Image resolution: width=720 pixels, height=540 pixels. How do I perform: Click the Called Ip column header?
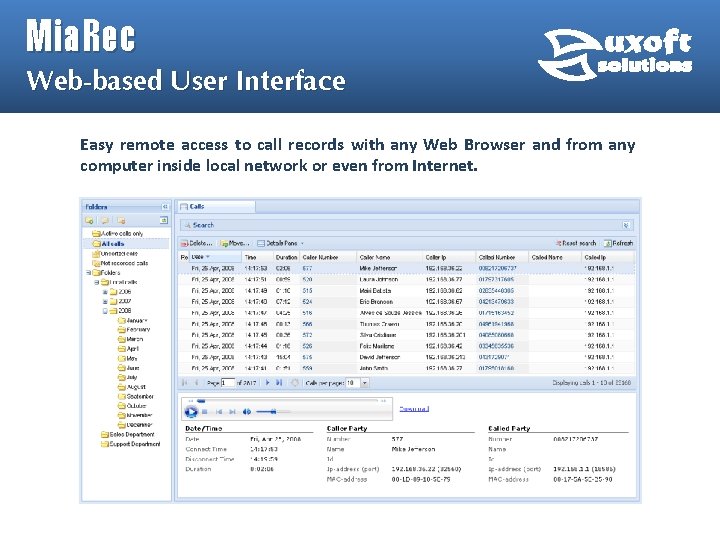pyautogui.click(x=608, y=257)
